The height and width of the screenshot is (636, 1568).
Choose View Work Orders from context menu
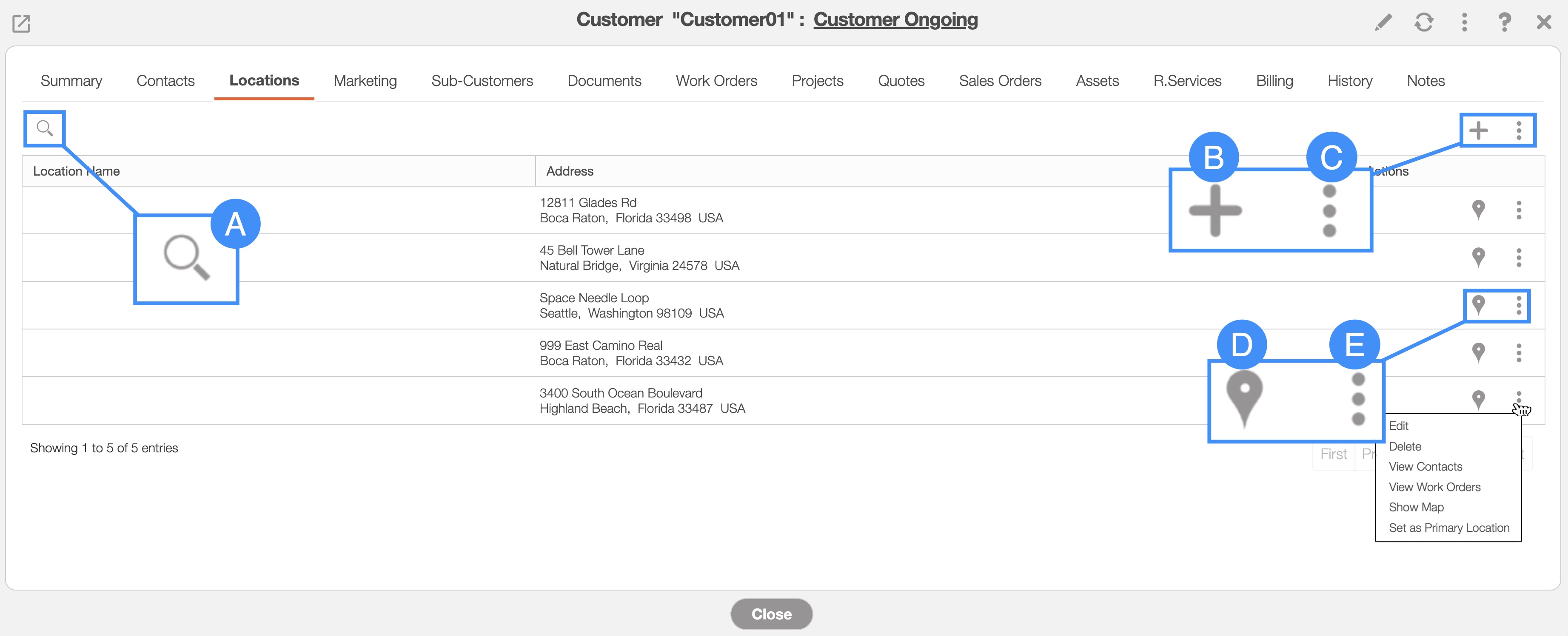[1434, 487]
